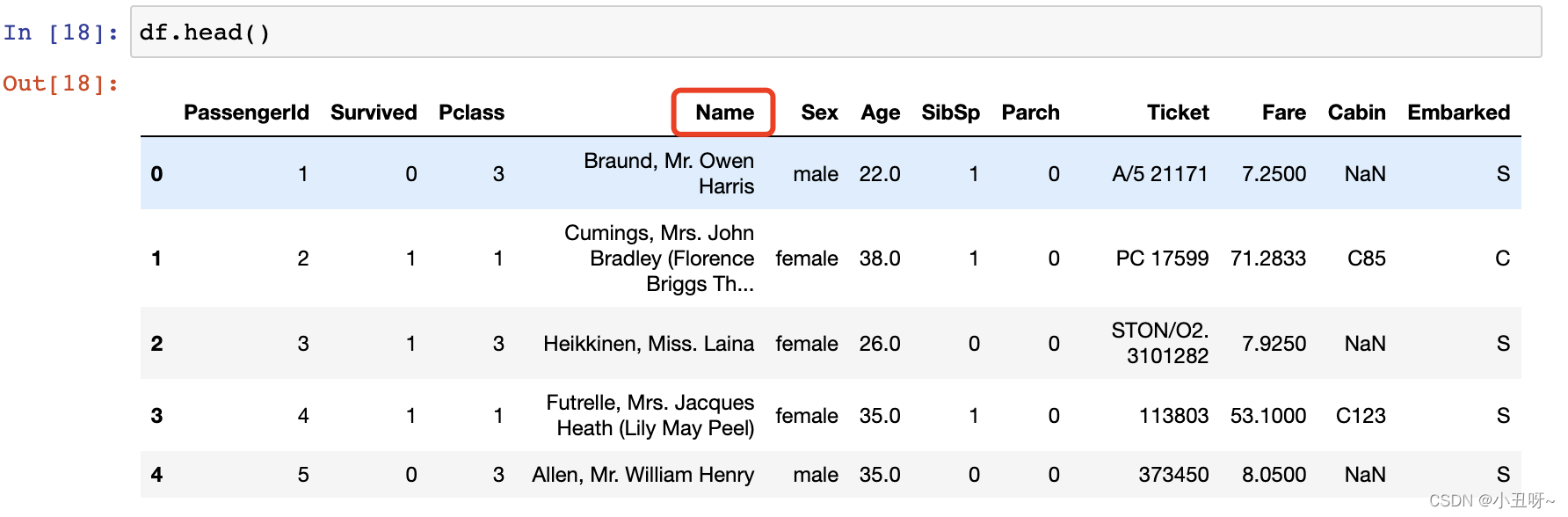The image size is (1568, 517).
Task: Click the name Heikkinen, Miss. Laina
Action: tap(649, 344)
